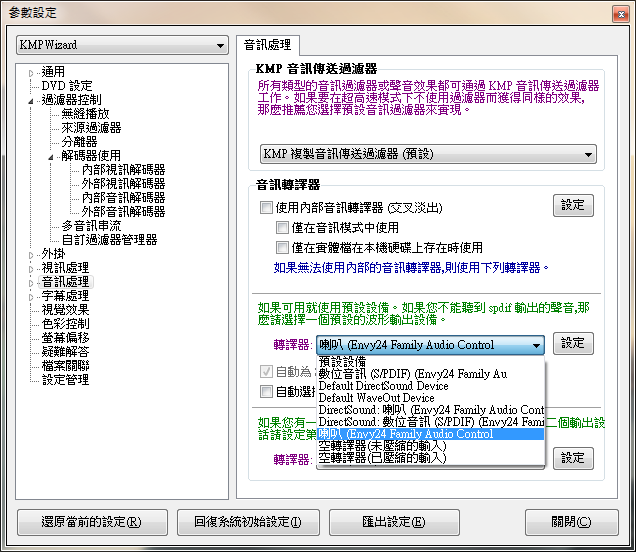636x552 pixels.
Task: Expand the 通用 tree node
Action: pos(31,73)
